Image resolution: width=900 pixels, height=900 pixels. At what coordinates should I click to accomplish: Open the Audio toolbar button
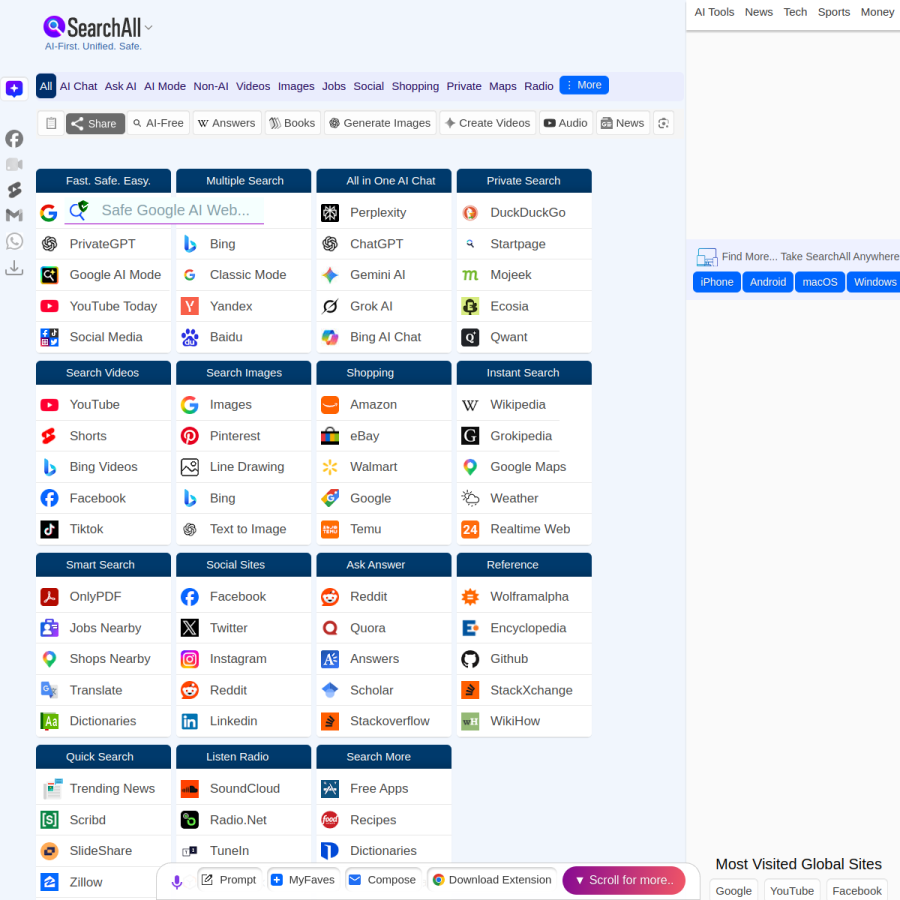point(565,123)
